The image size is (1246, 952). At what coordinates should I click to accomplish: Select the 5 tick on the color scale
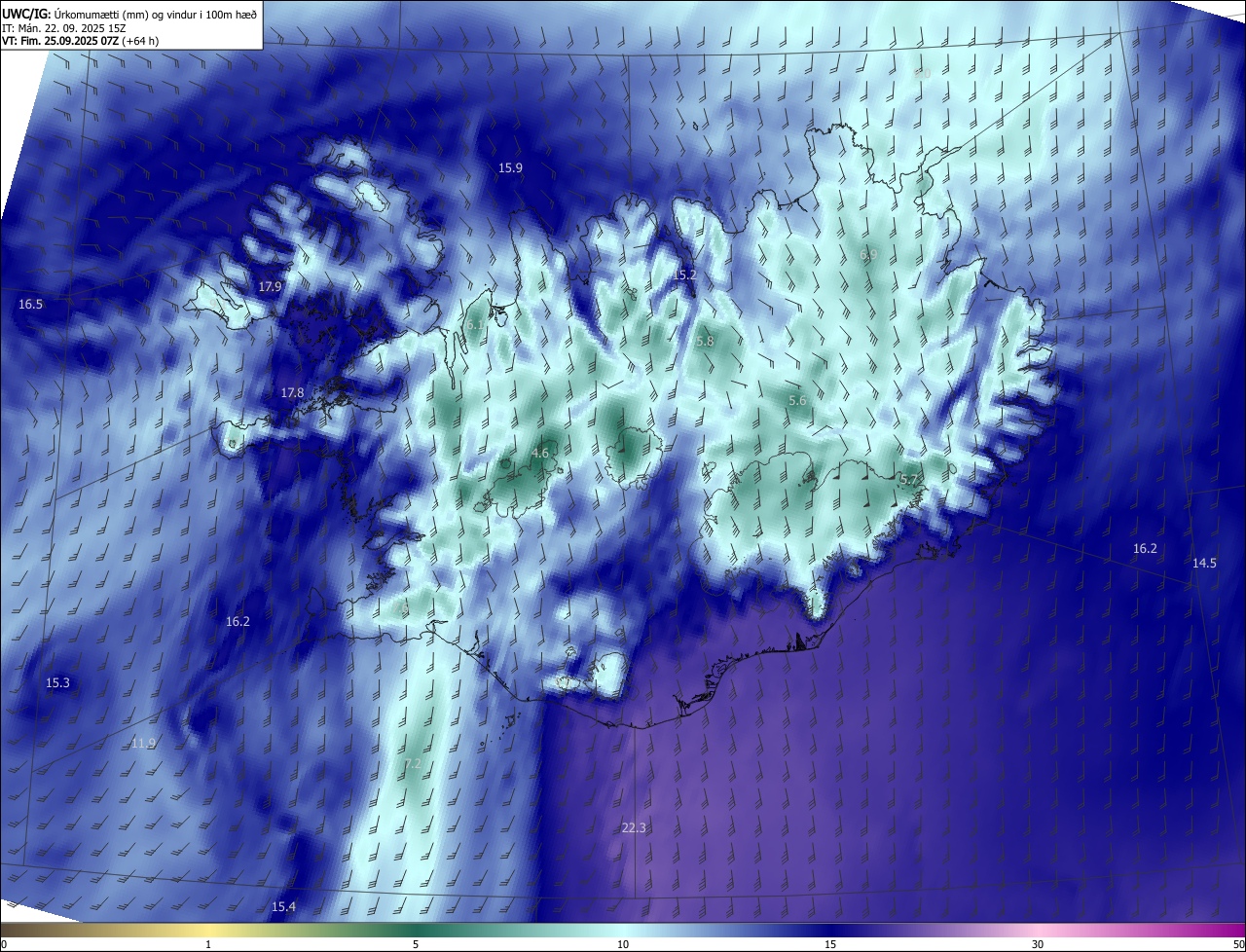pos(416,944)
